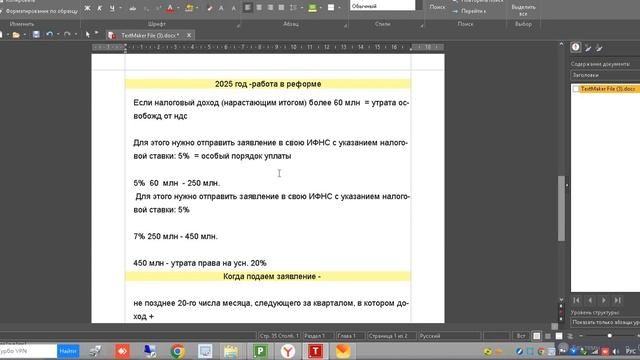Click the red font color A icon
The height and width of the screenshot is (360, 640).
point(170,8)
